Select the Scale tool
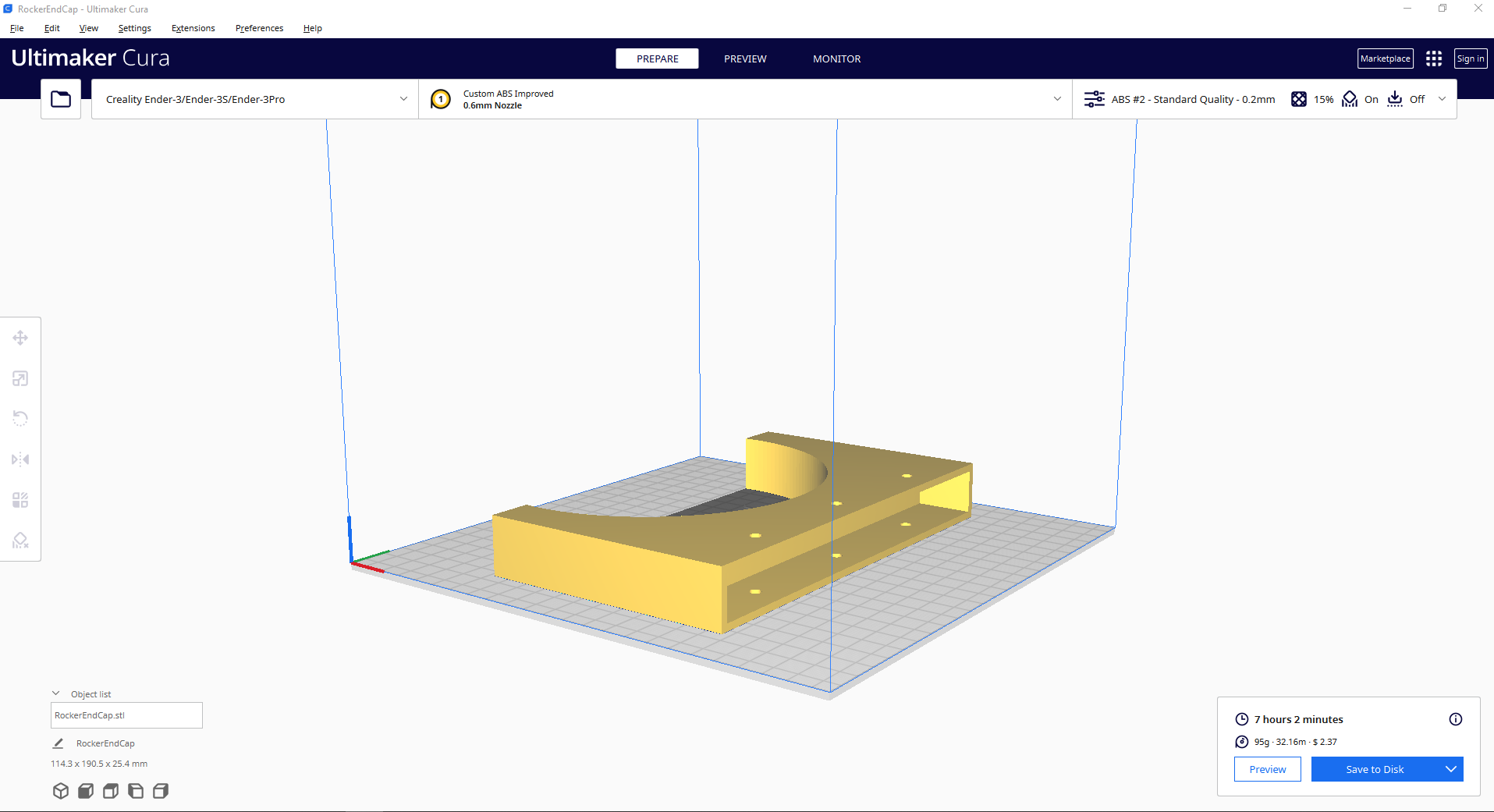This screenshot has height=812, width=1494. [20, 378]
